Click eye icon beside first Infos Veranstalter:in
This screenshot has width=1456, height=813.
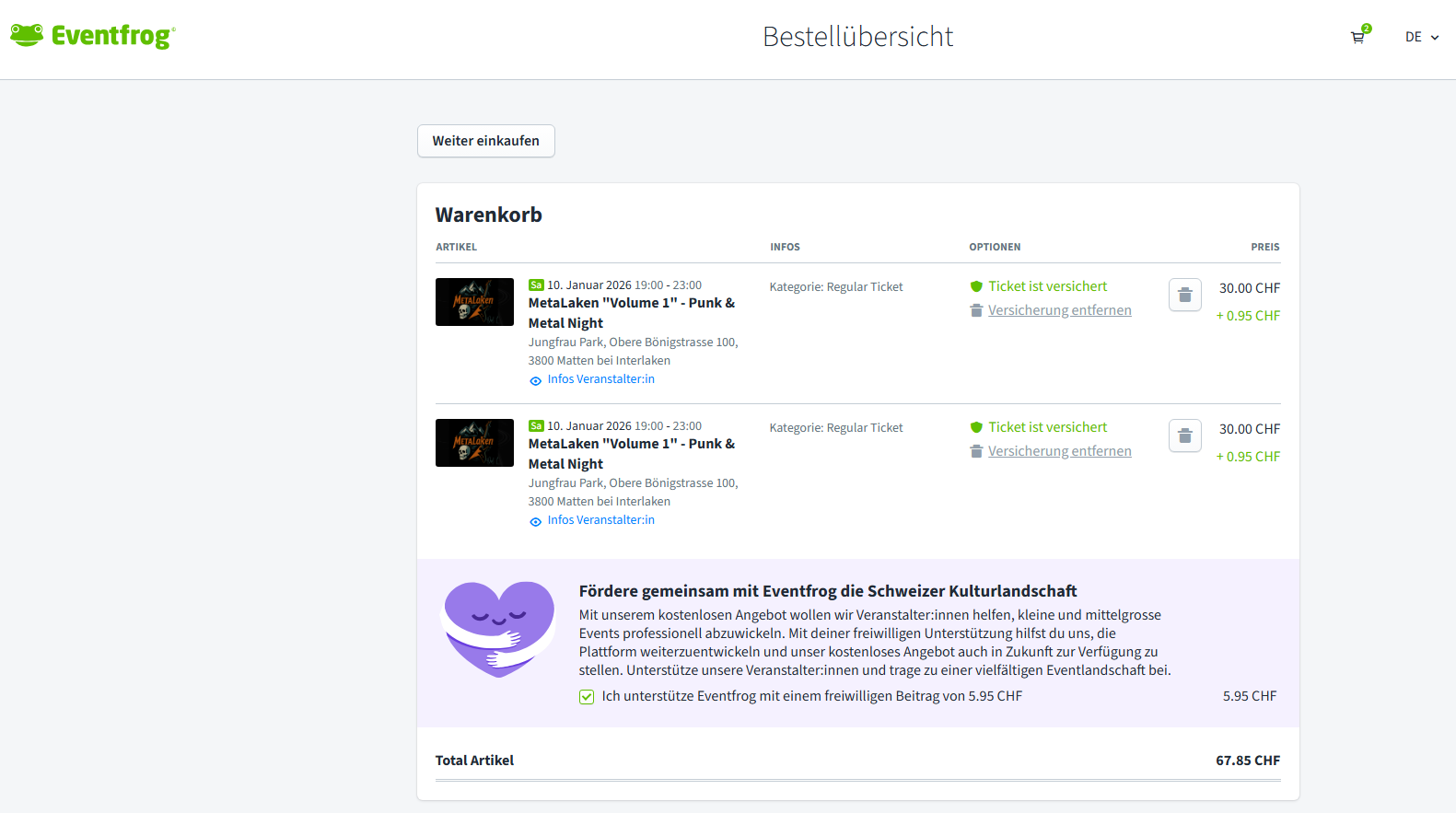pyautogui.click(x=535, y=380)
